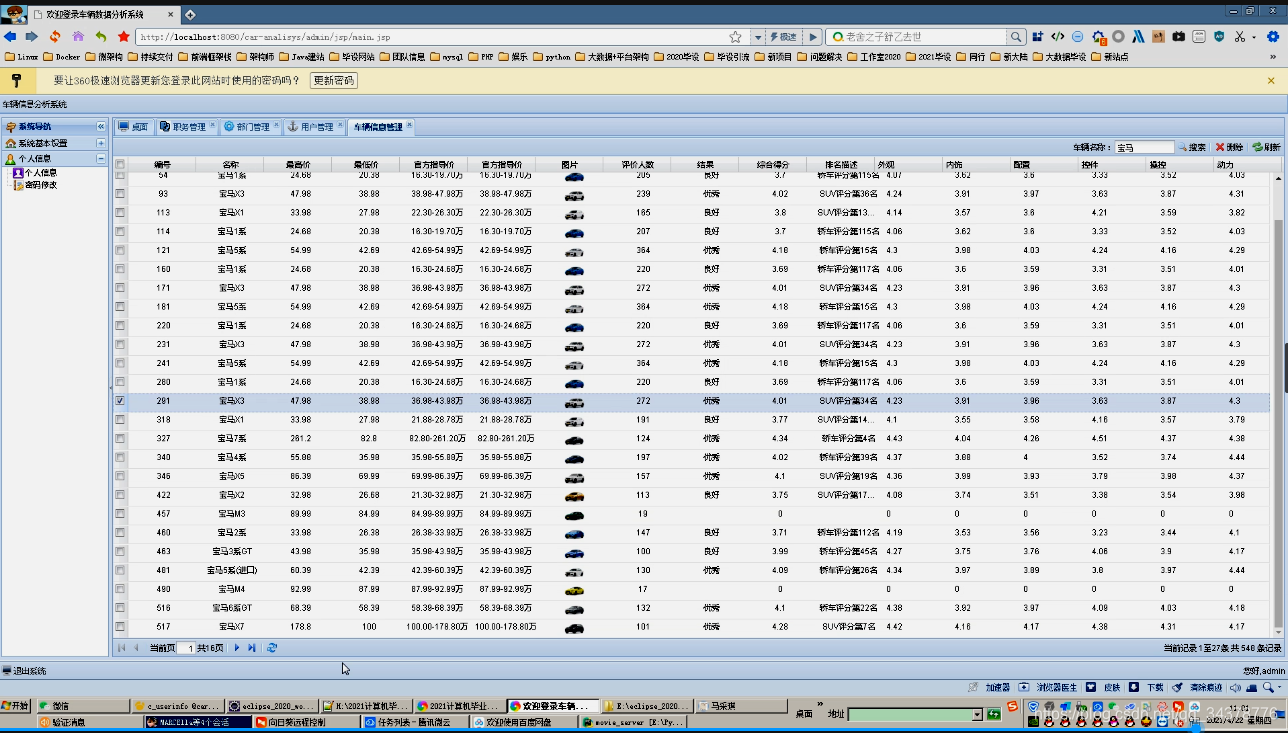The height and width of the screenshot is (733, 1288).
Task: Click the pagination refresh icon
Action: coord(271,648)
